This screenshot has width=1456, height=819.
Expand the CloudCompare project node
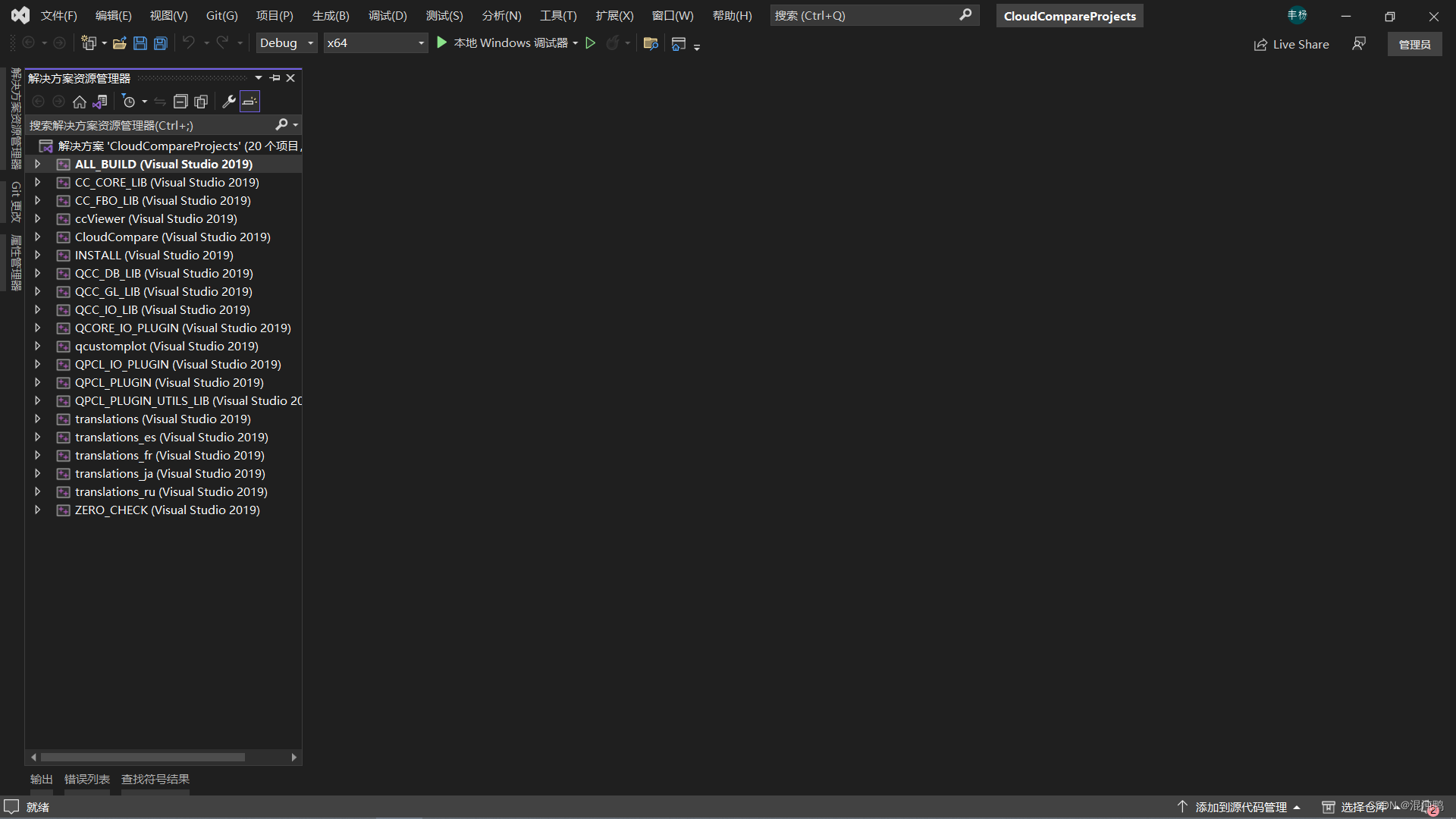37,237
